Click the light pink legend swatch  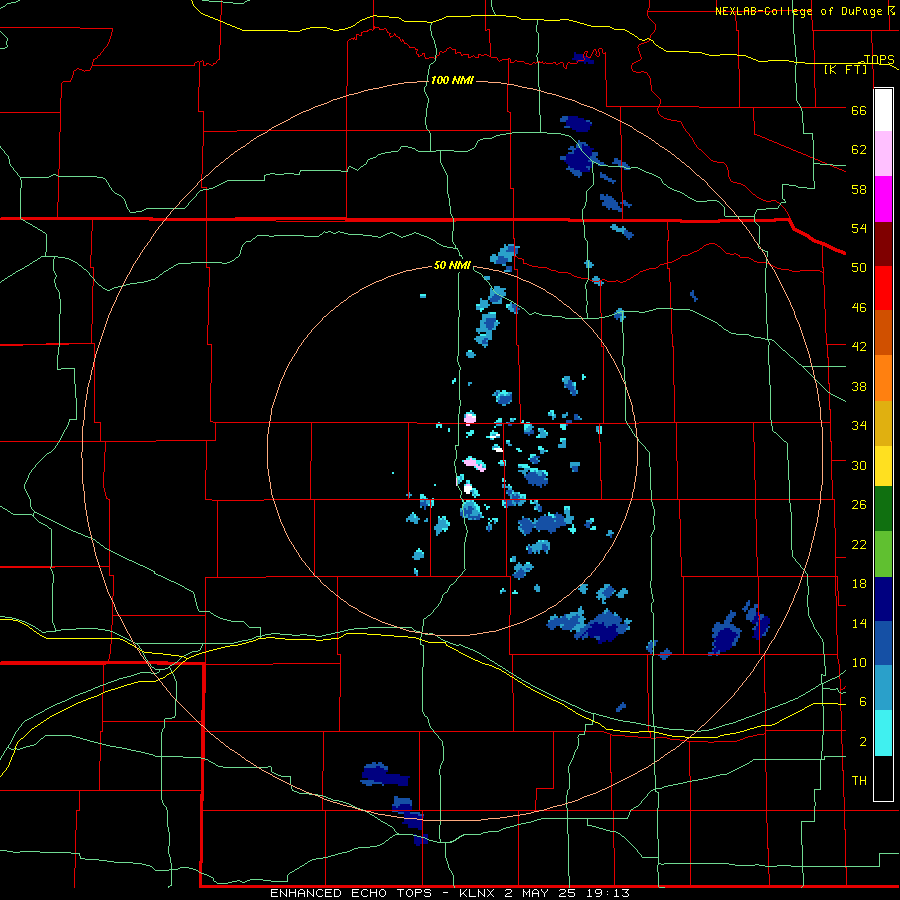click(883, 154)
